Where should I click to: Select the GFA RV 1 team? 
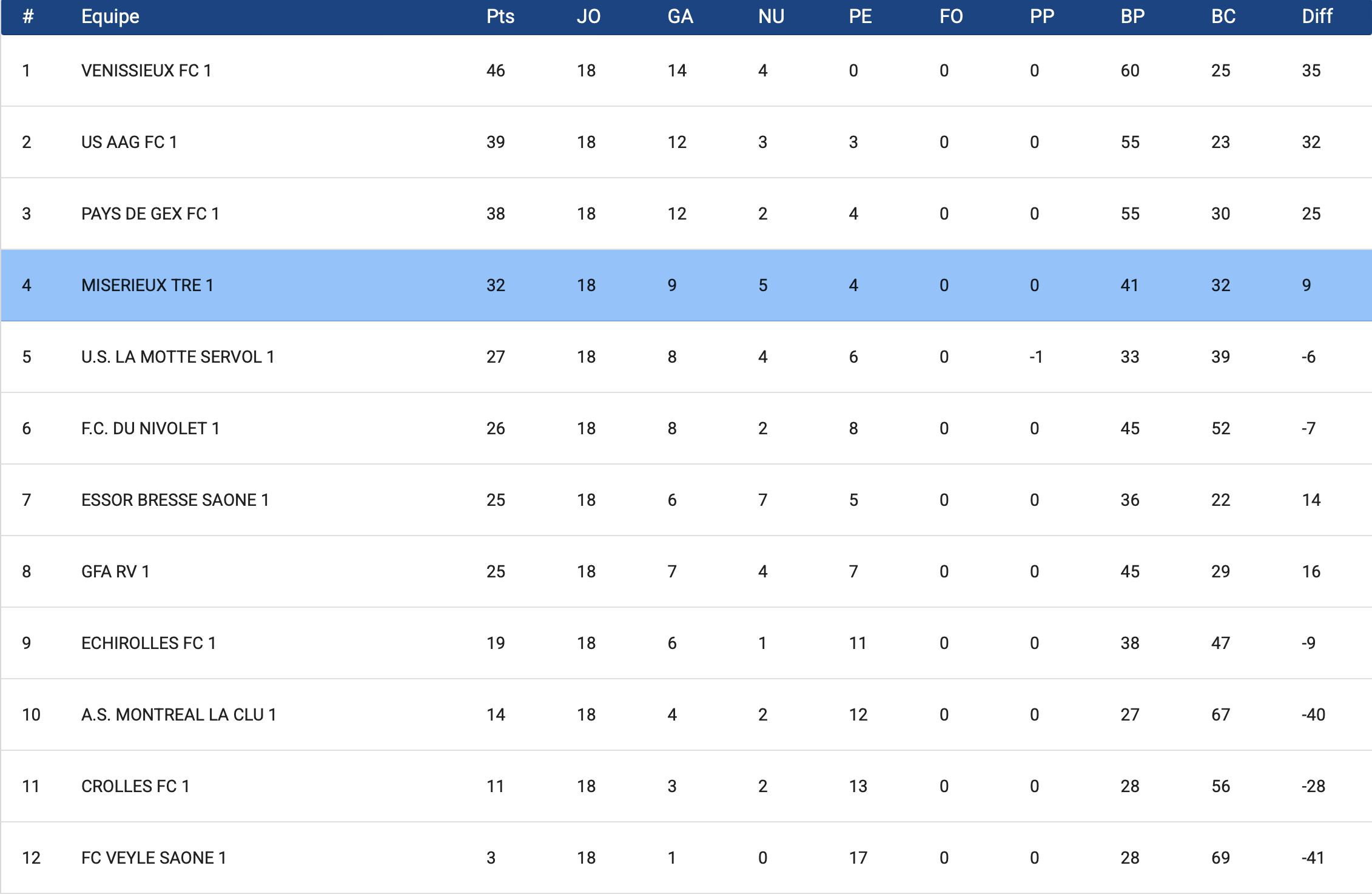[x=115, y=572]
